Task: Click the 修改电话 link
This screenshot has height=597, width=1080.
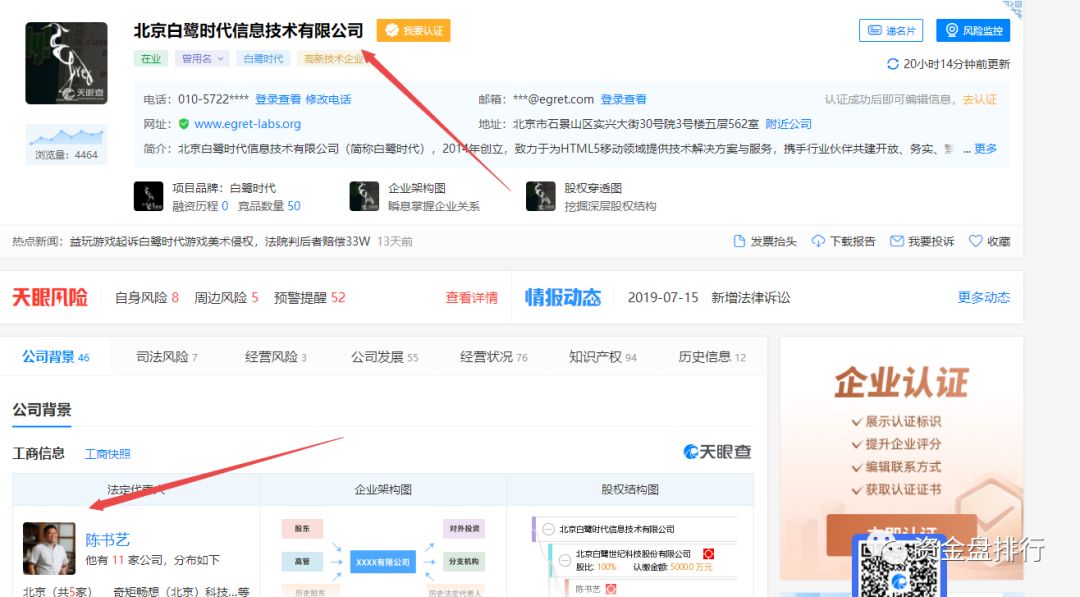Action: (328, 99)
